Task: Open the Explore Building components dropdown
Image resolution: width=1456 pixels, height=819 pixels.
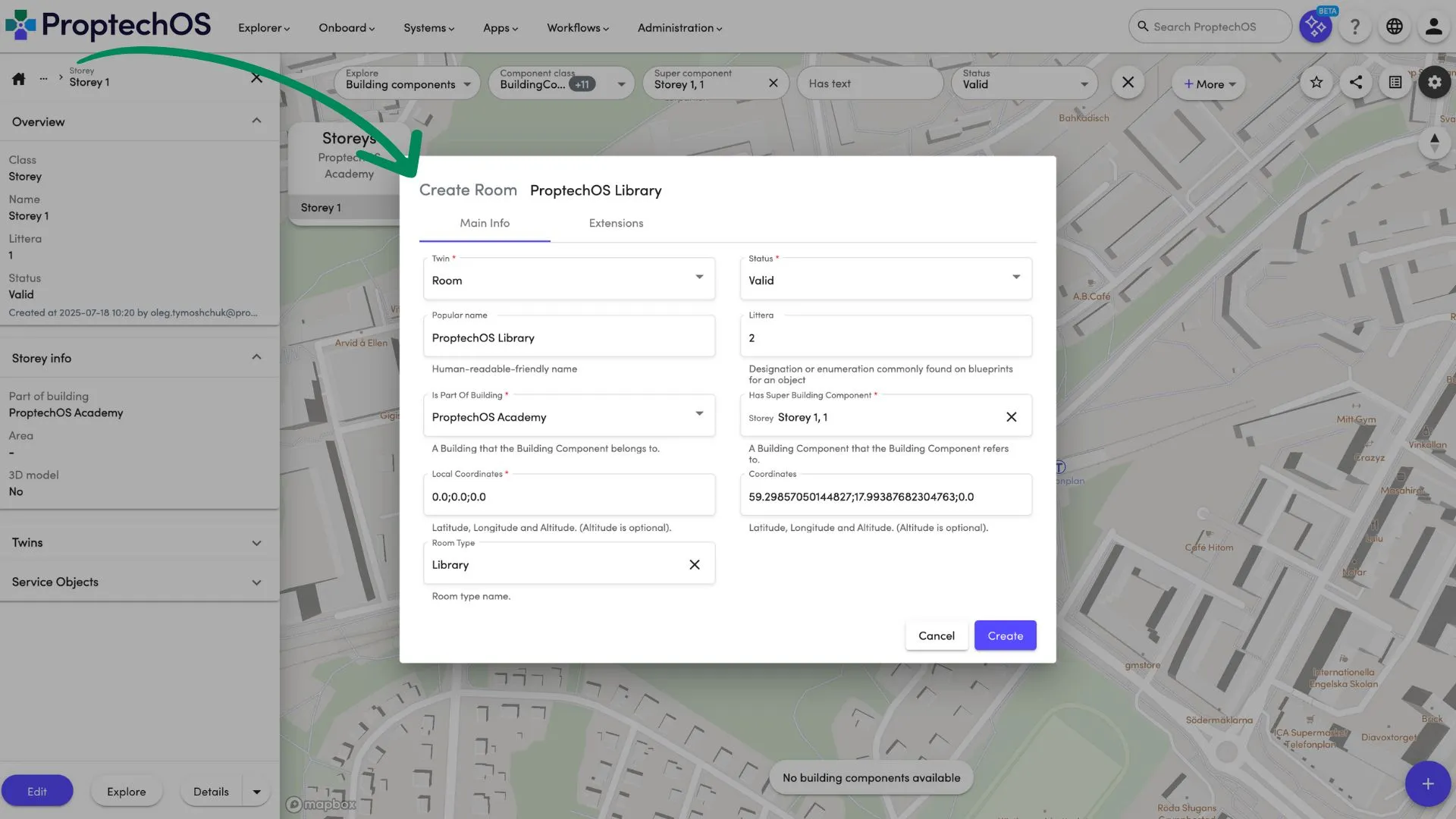Action: click(407, 83)
